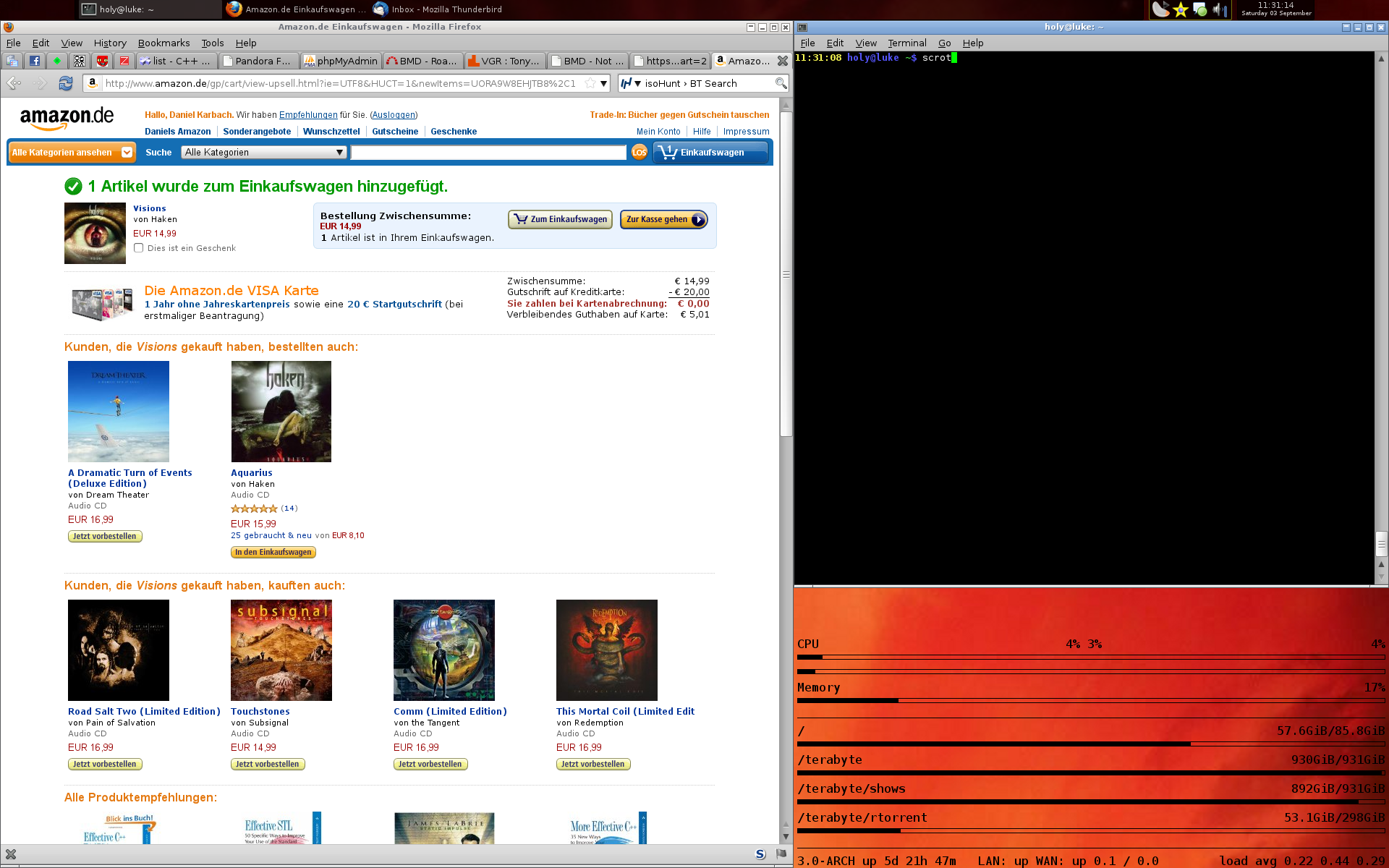Click the S icon in Firefox status bar
Screen dimensions: 1389x868
click(760, 854)
